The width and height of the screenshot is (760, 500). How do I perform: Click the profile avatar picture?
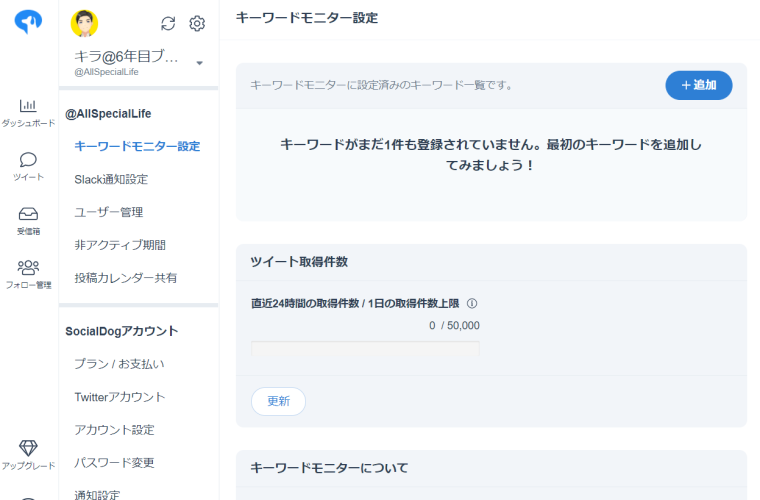click(85, 23)
